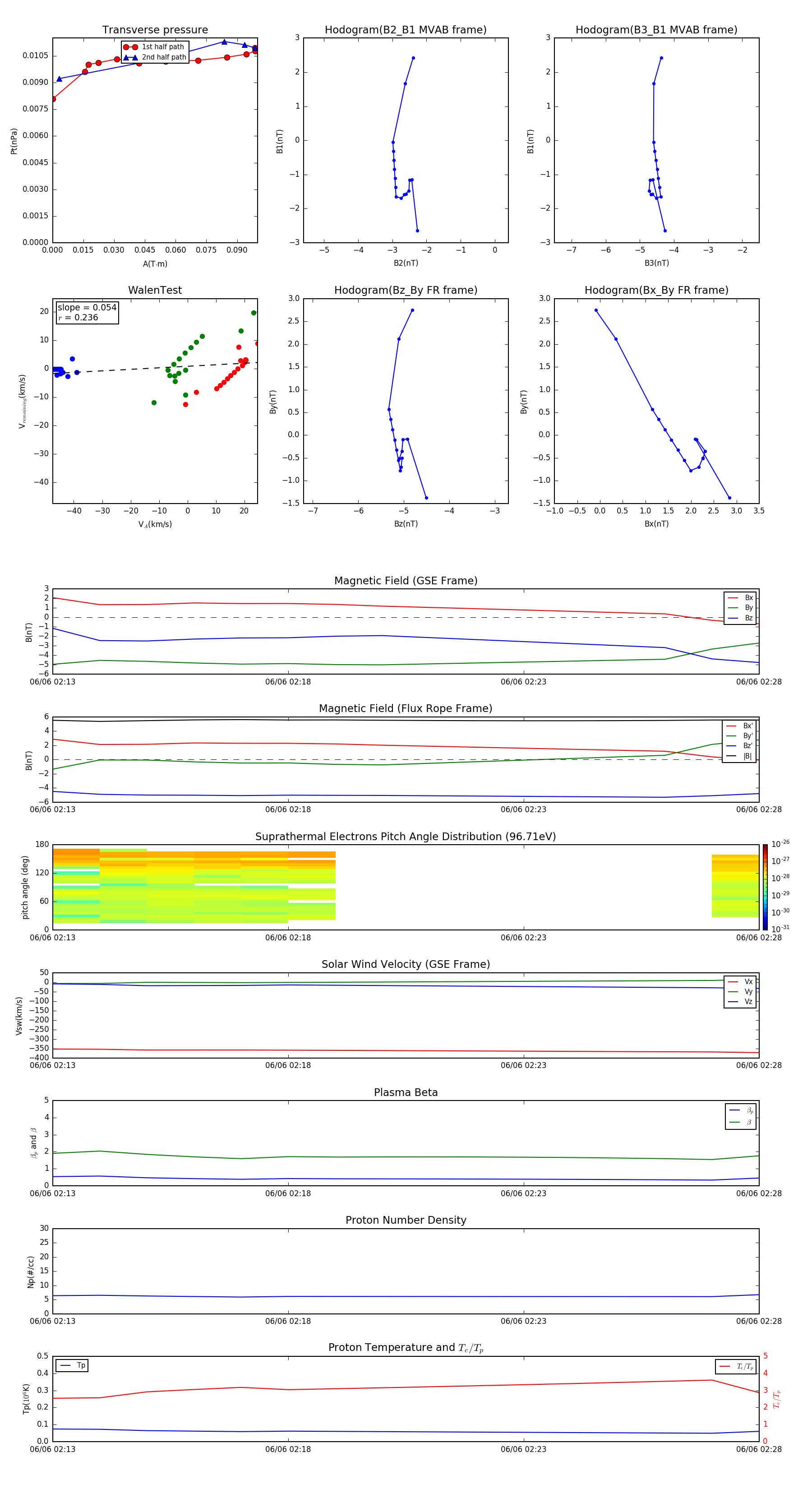Screen dimensions: 812x1489
Task: Select the βp legend entry in Plasma Beta
Action: [741, 1110]
